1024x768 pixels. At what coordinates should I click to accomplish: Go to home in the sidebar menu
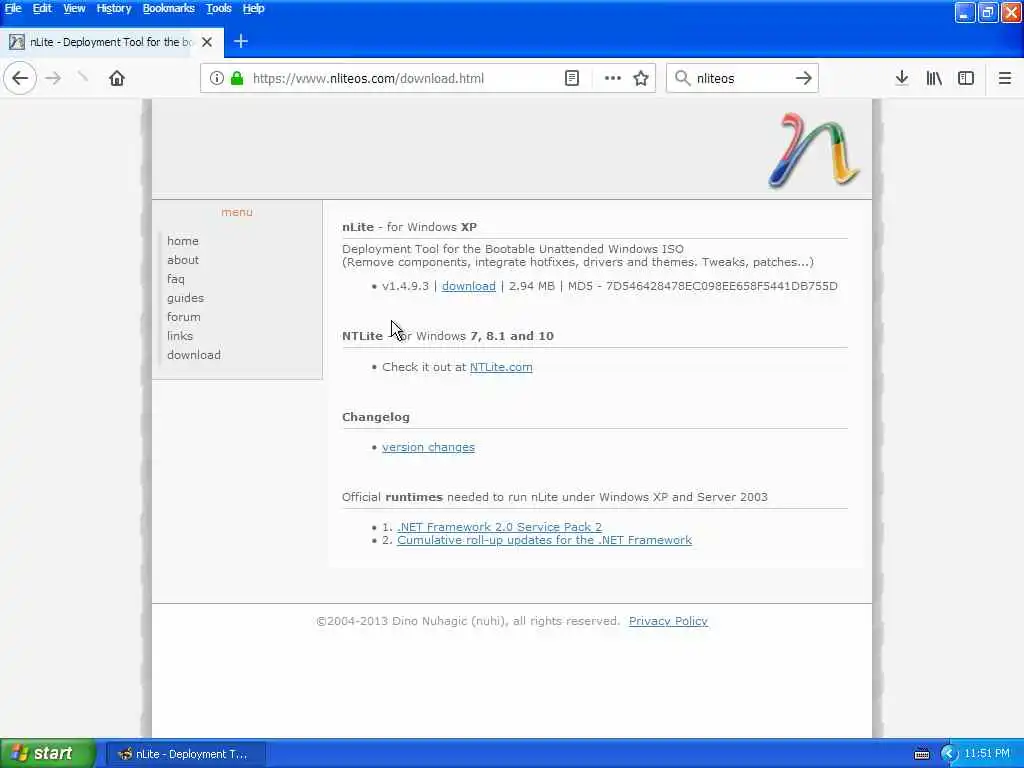(183, 241)
